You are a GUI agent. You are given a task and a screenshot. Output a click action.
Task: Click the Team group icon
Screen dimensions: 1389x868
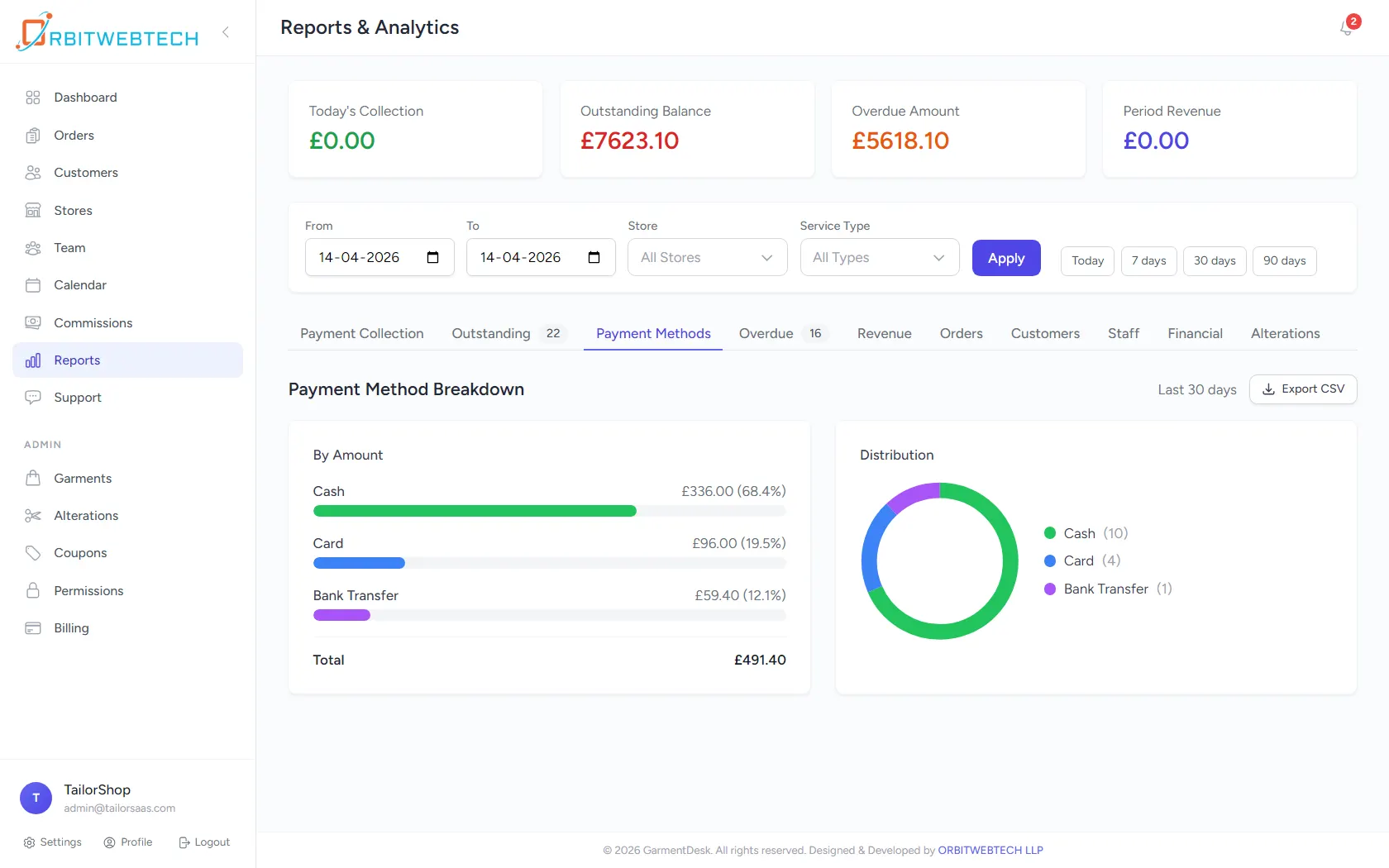pos(33,248)
